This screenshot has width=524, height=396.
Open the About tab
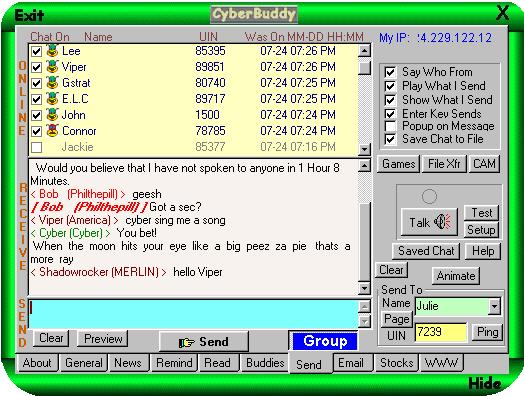coord(37,363)
